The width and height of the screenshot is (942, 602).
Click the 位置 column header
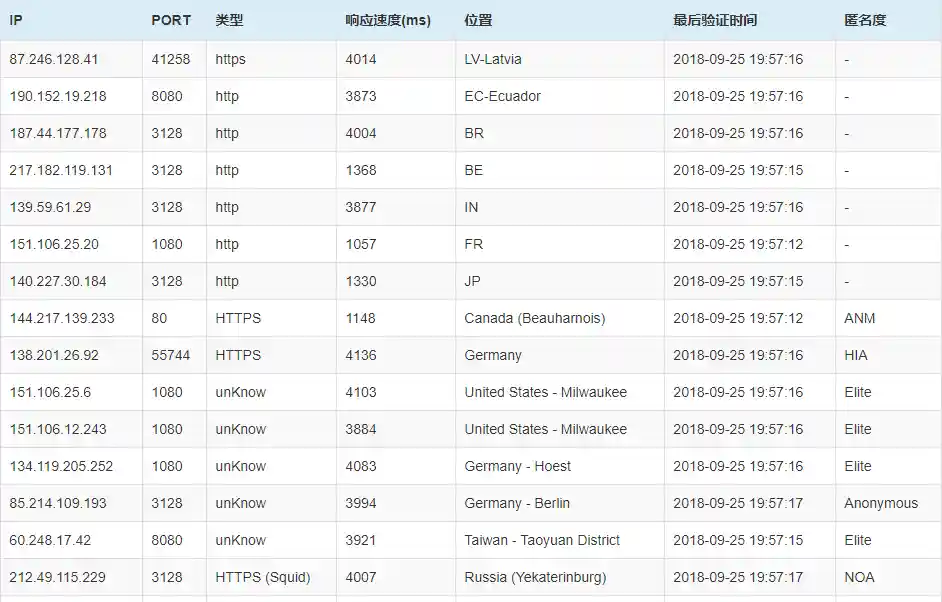coord(478,20)
